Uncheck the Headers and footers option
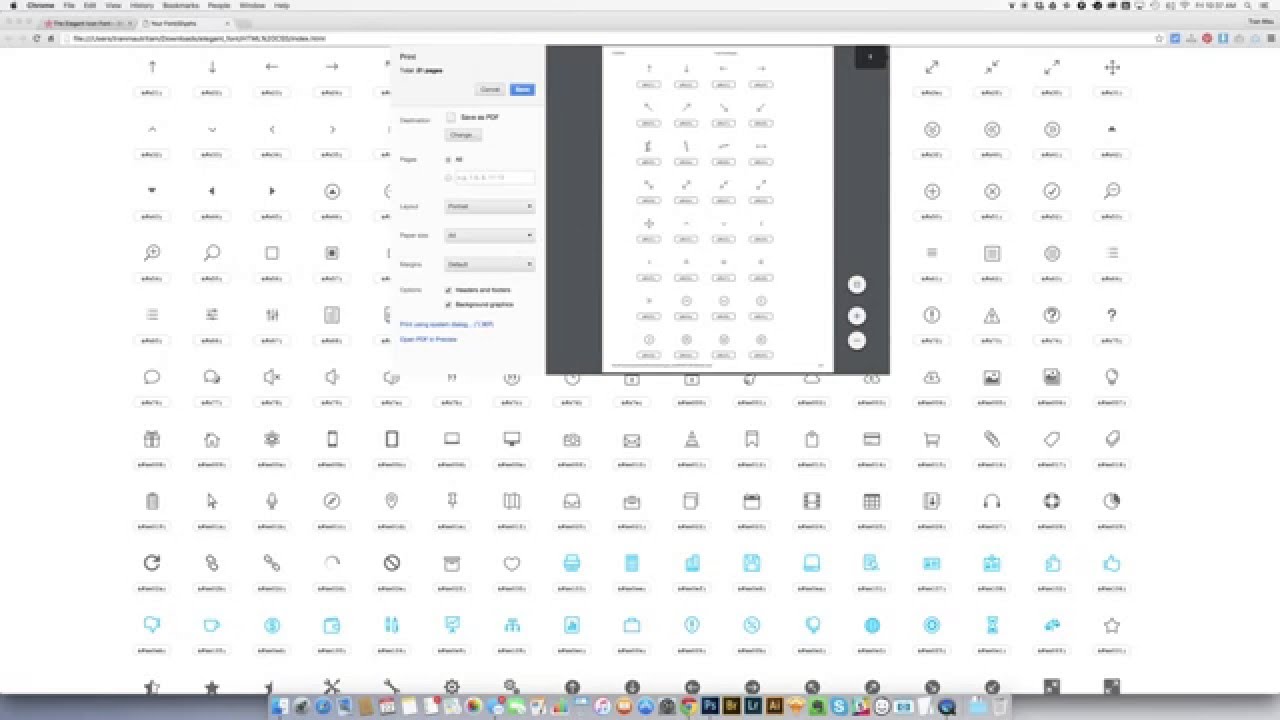Viewport: 1280px width, 720px height. point(447,290)
